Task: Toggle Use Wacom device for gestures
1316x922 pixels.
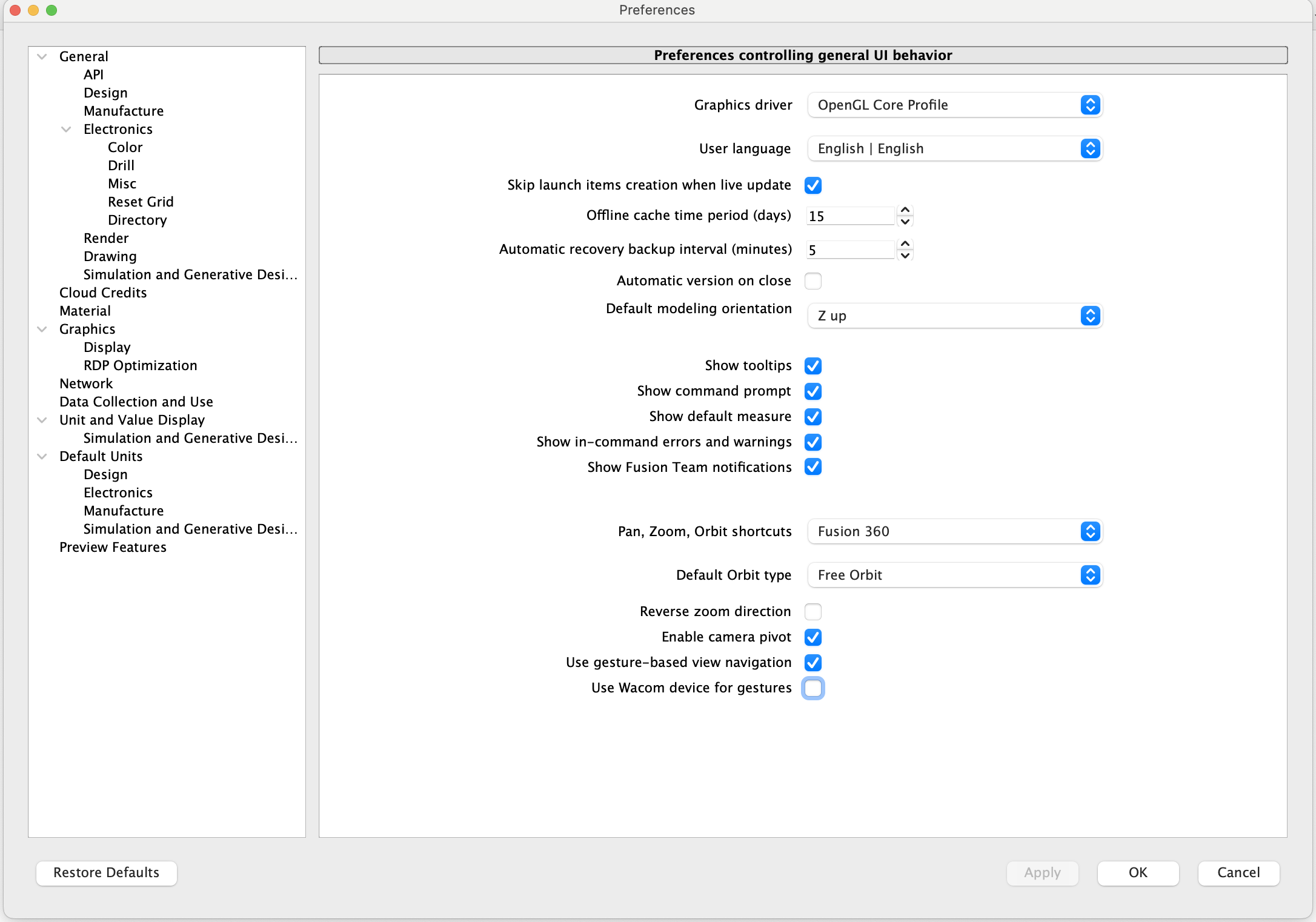Action: [x=813, y=688]
